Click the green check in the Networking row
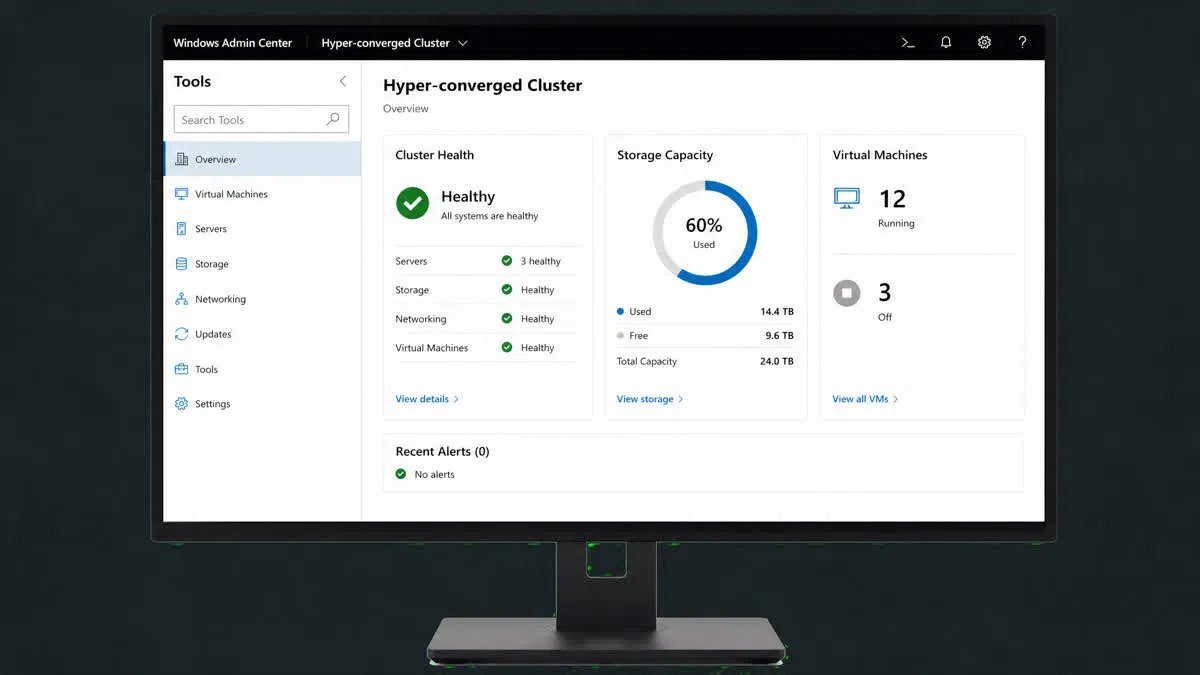 pos(507,319)
